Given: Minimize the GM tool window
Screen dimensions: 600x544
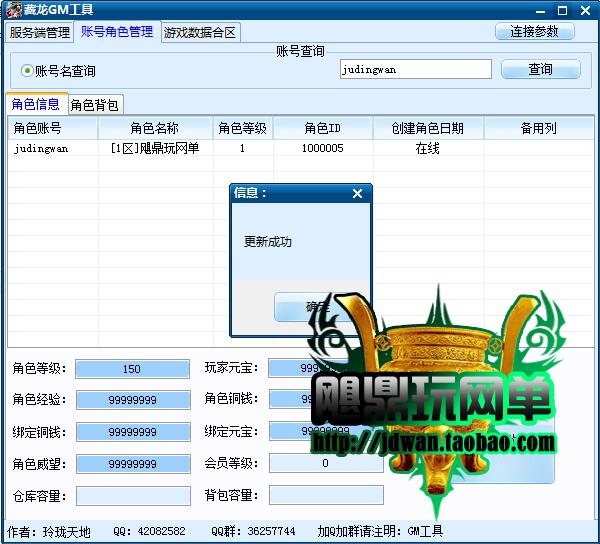Looking at the screenshot, I should pos(542,10).
